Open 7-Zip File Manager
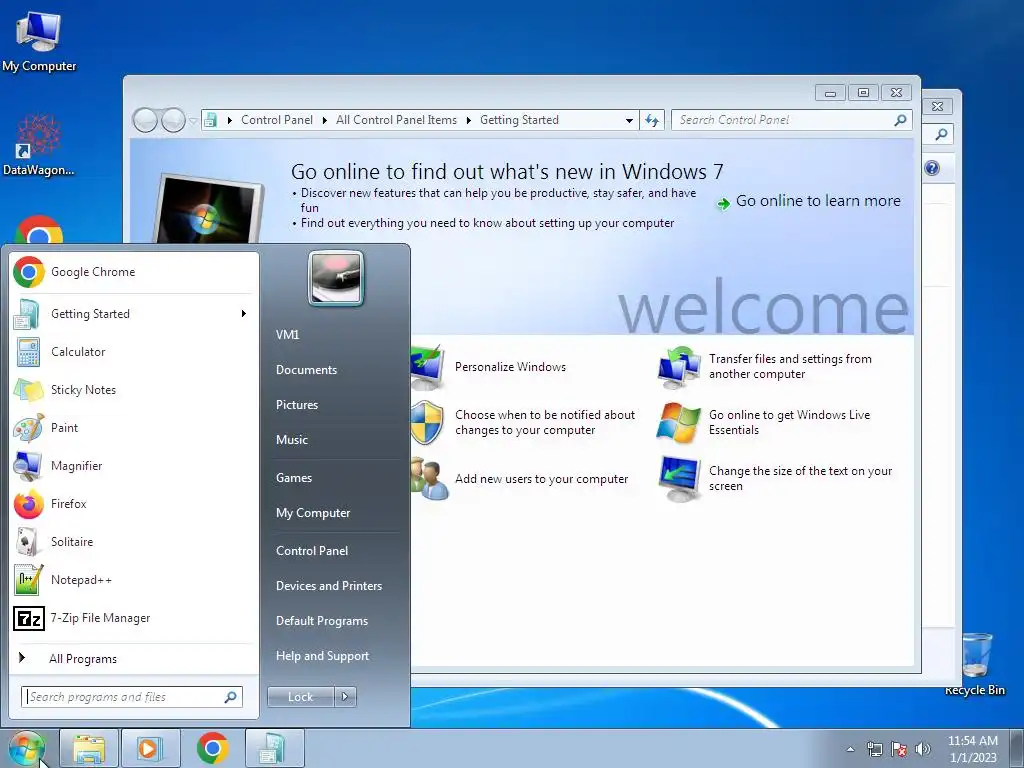 (134, 618)
